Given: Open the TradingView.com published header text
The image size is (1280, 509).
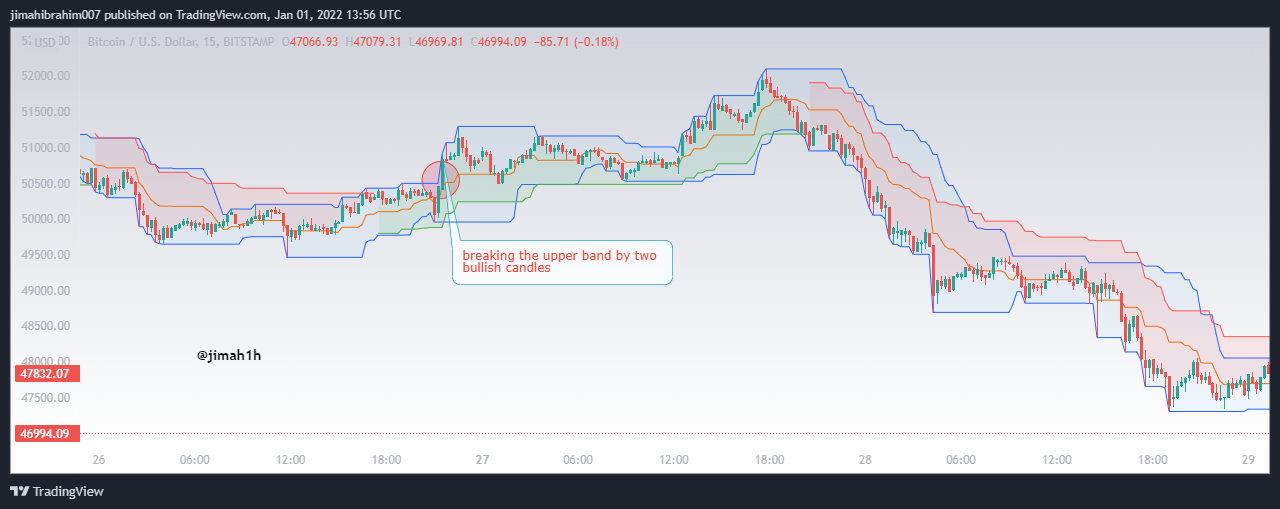Looking at the screenshot, I should click(205, 14).
